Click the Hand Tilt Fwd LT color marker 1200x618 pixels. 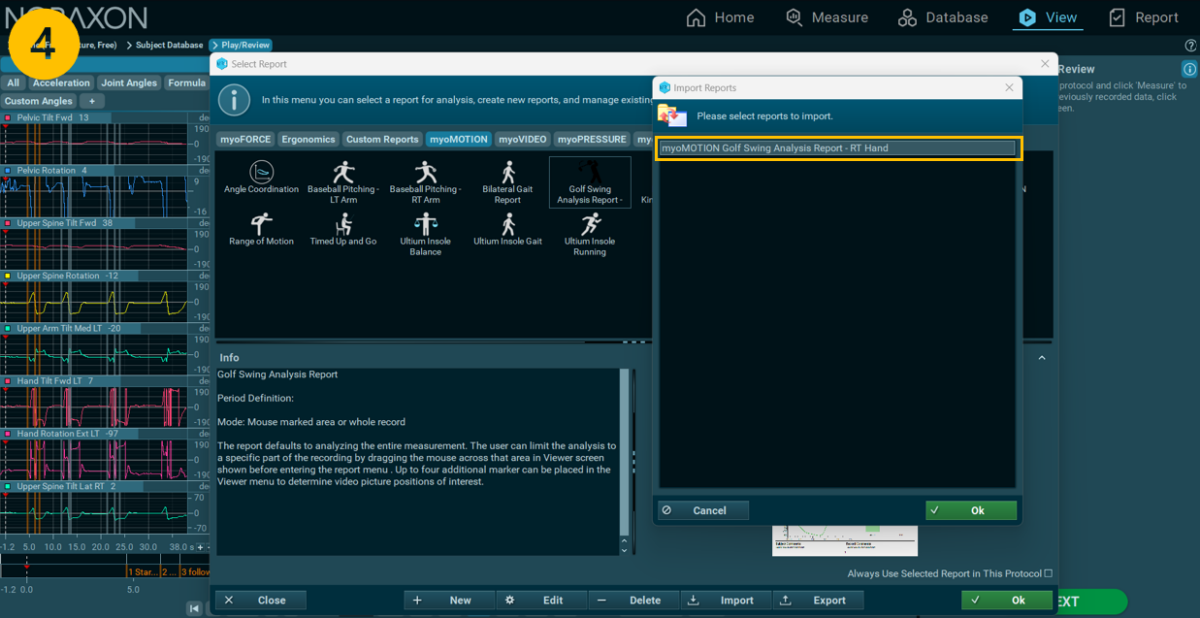7,381
